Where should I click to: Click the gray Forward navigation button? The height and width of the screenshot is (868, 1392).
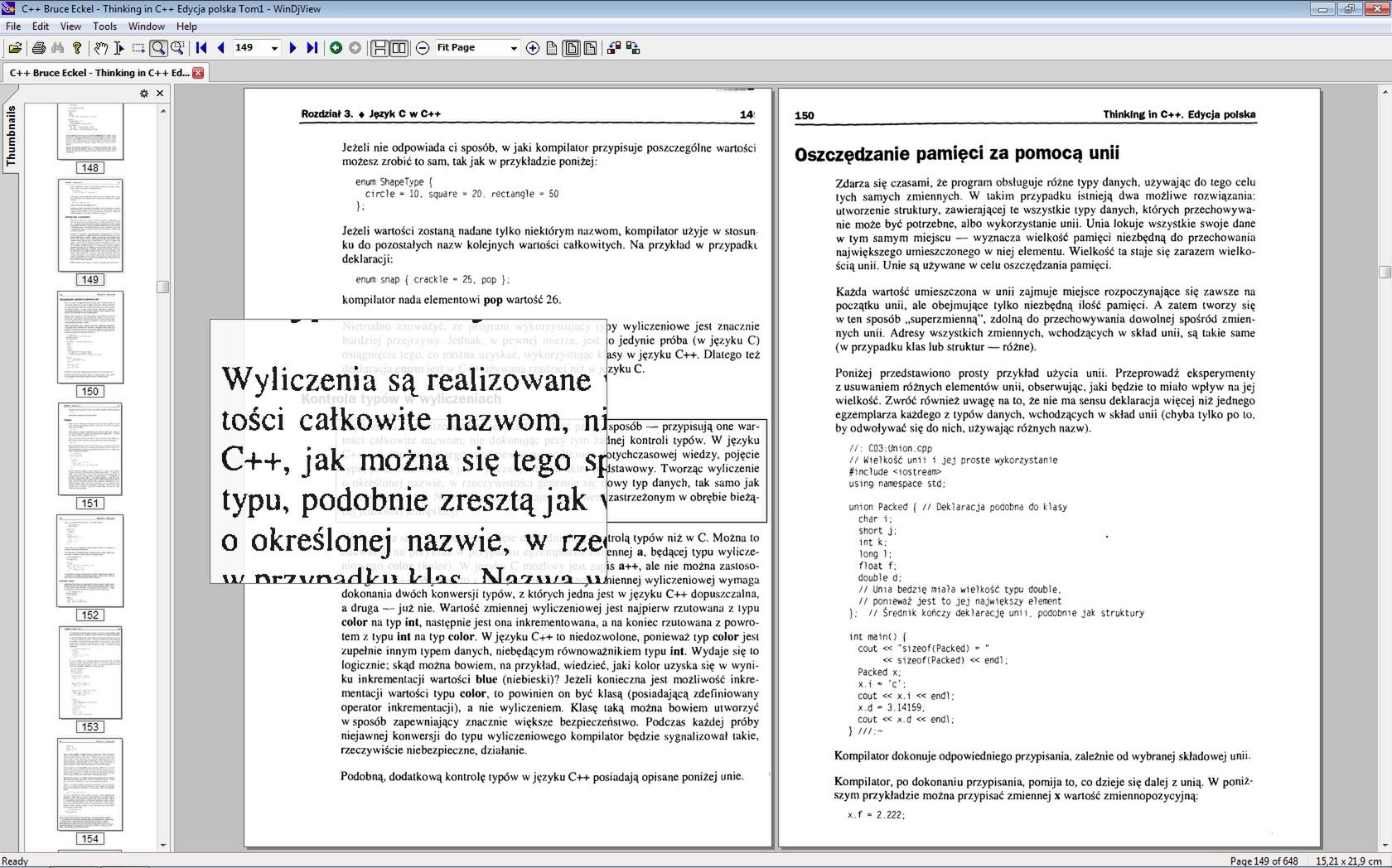[355, 48]
